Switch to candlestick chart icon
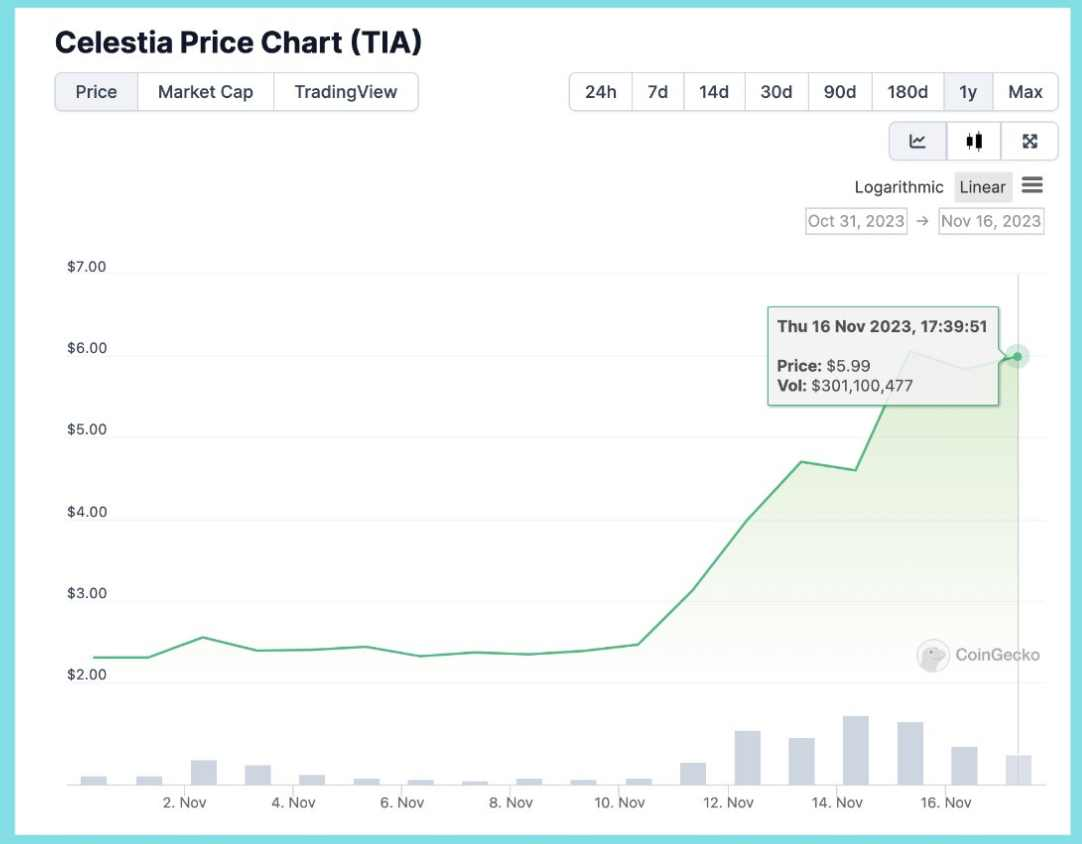 click(x=974, y=141)
